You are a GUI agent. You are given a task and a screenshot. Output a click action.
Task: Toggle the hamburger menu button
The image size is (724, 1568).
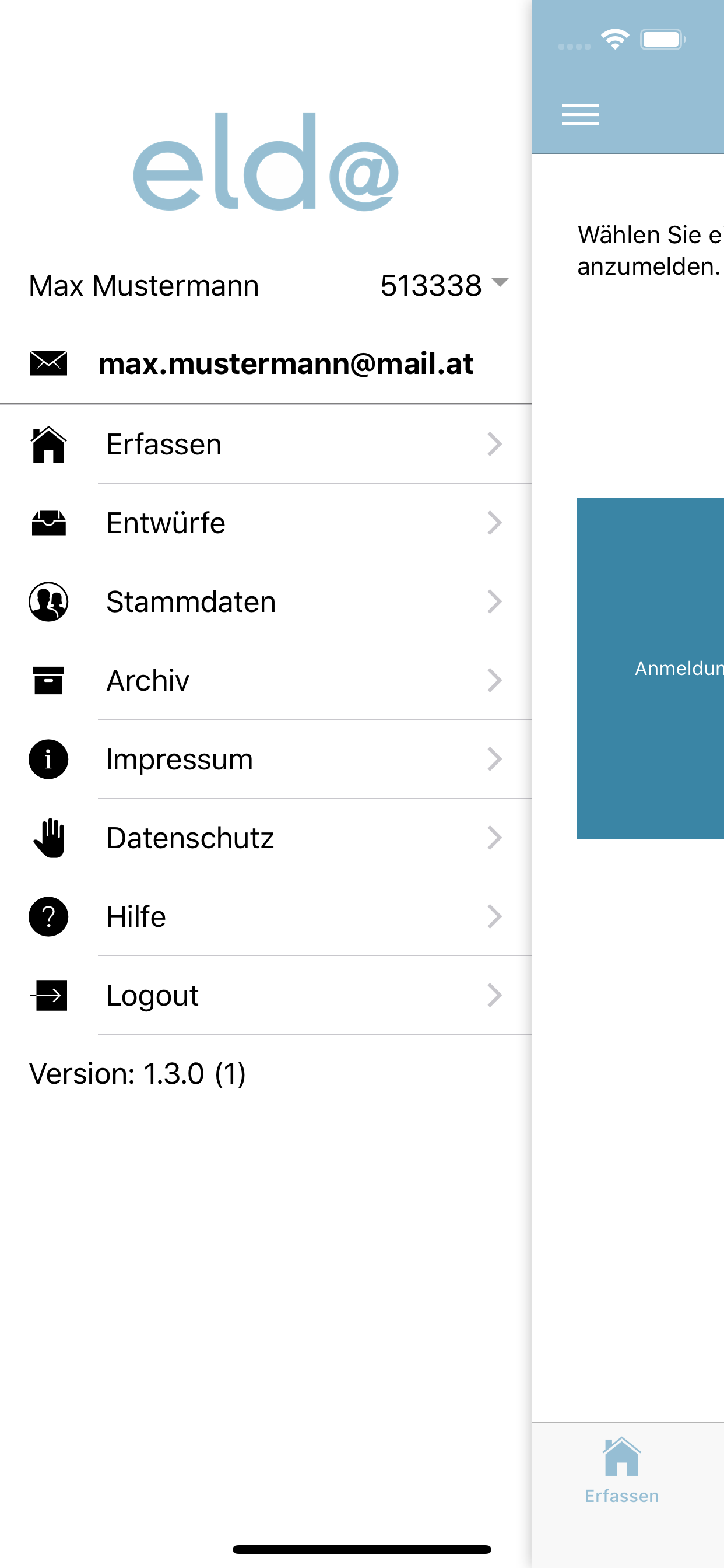(580, 114)
